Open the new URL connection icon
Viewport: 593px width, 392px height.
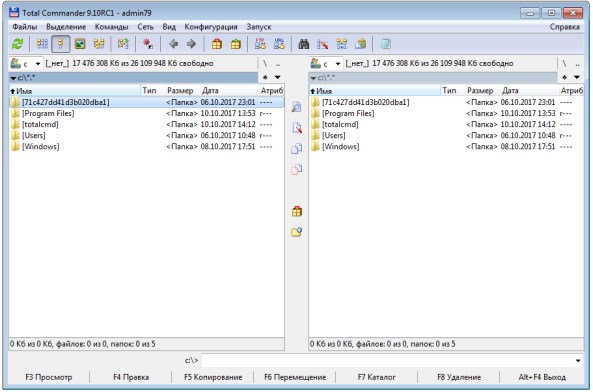pos(279,44)
